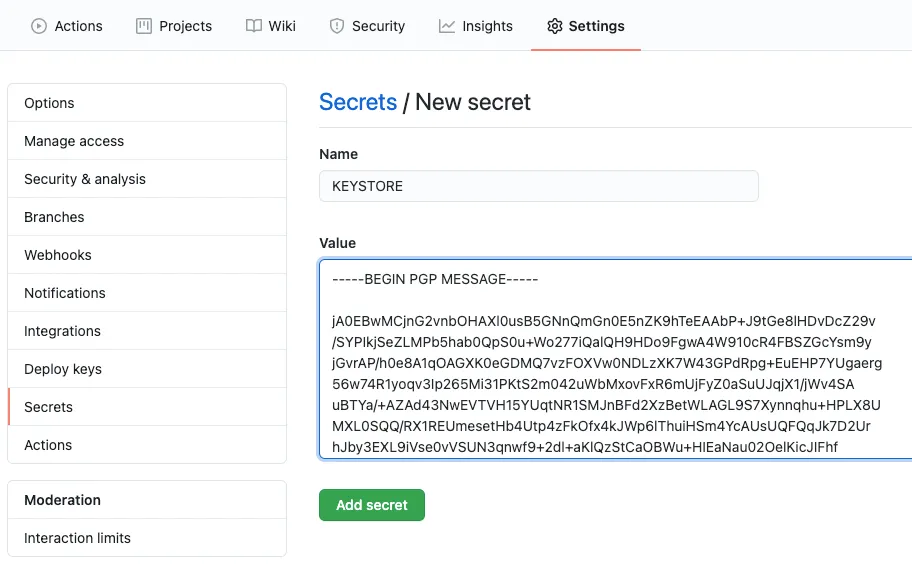Open Actions in the settings sidebar
The height and width of the screenshot is (567, 912).
click(147, 445)
